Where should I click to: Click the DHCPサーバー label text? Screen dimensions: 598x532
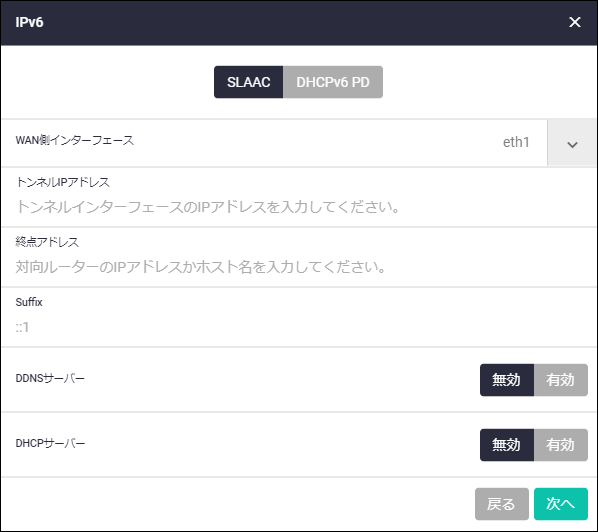point(50,443)
